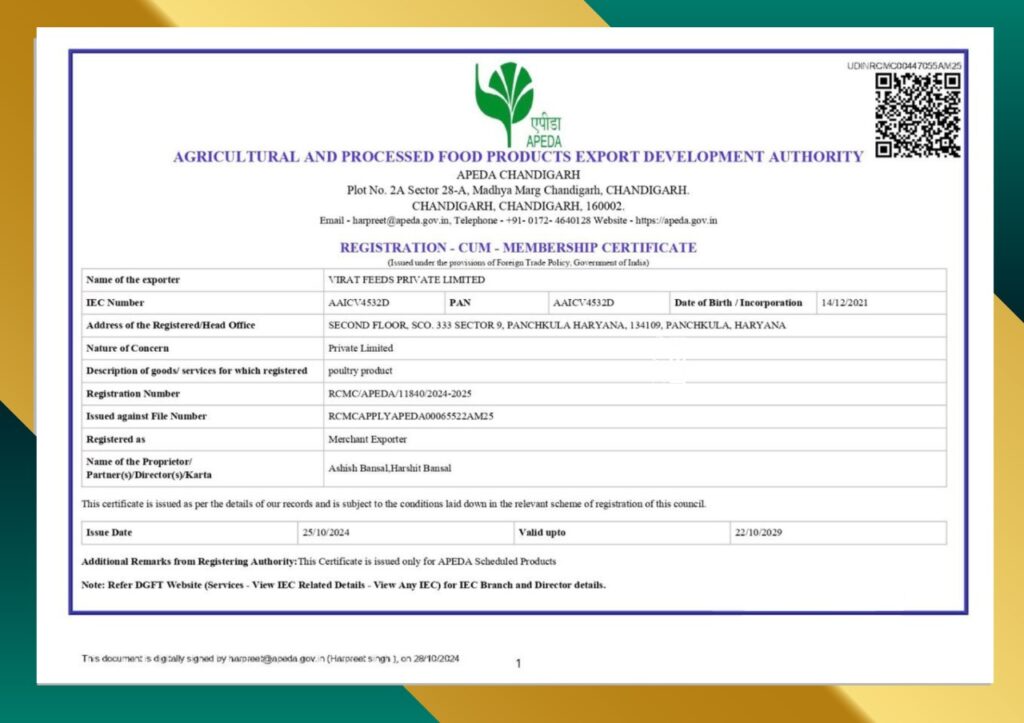This screenshot has width=1024, height=723.
Task: Select the "poultry product" value
Action: tap(360, 370)
